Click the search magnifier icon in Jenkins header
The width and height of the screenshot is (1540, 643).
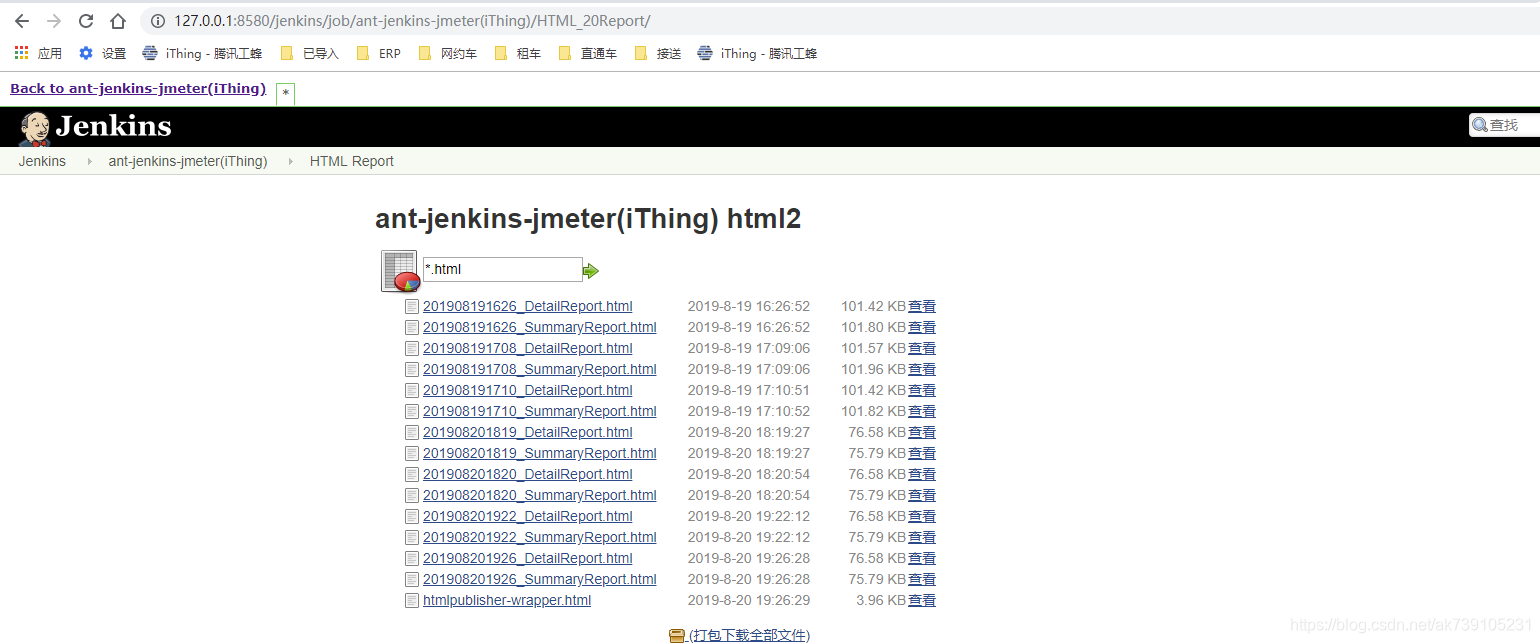pos(1479,125)
